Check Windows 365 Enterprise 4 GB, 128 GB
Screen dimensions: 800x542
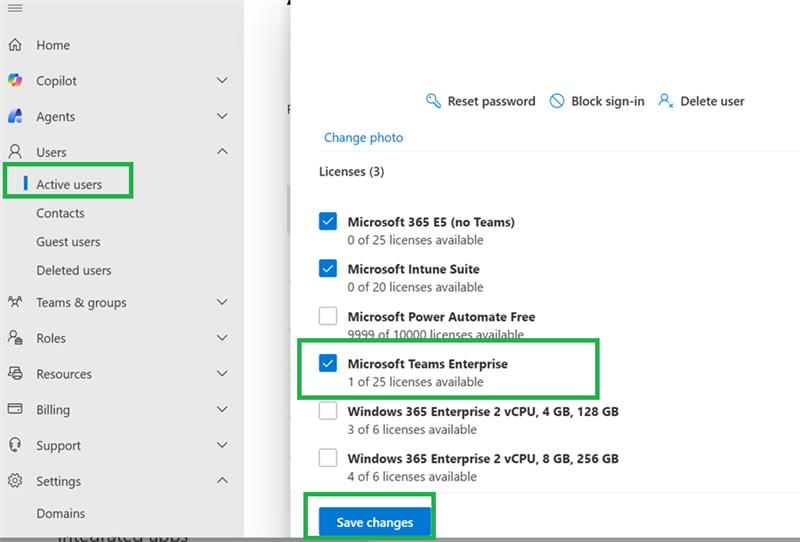coord(328,410)
